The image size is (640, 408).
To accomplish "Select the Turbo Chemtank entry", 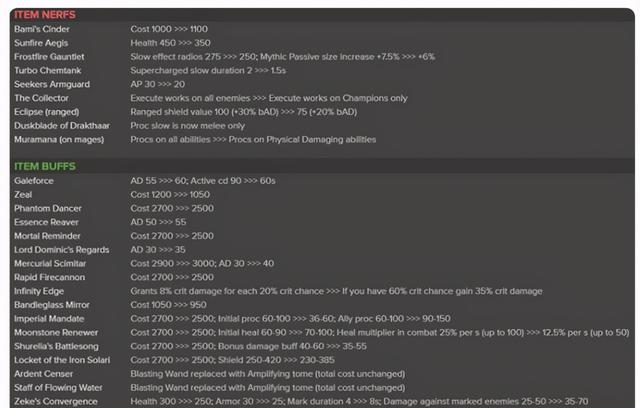I will (x=47, y=71).
